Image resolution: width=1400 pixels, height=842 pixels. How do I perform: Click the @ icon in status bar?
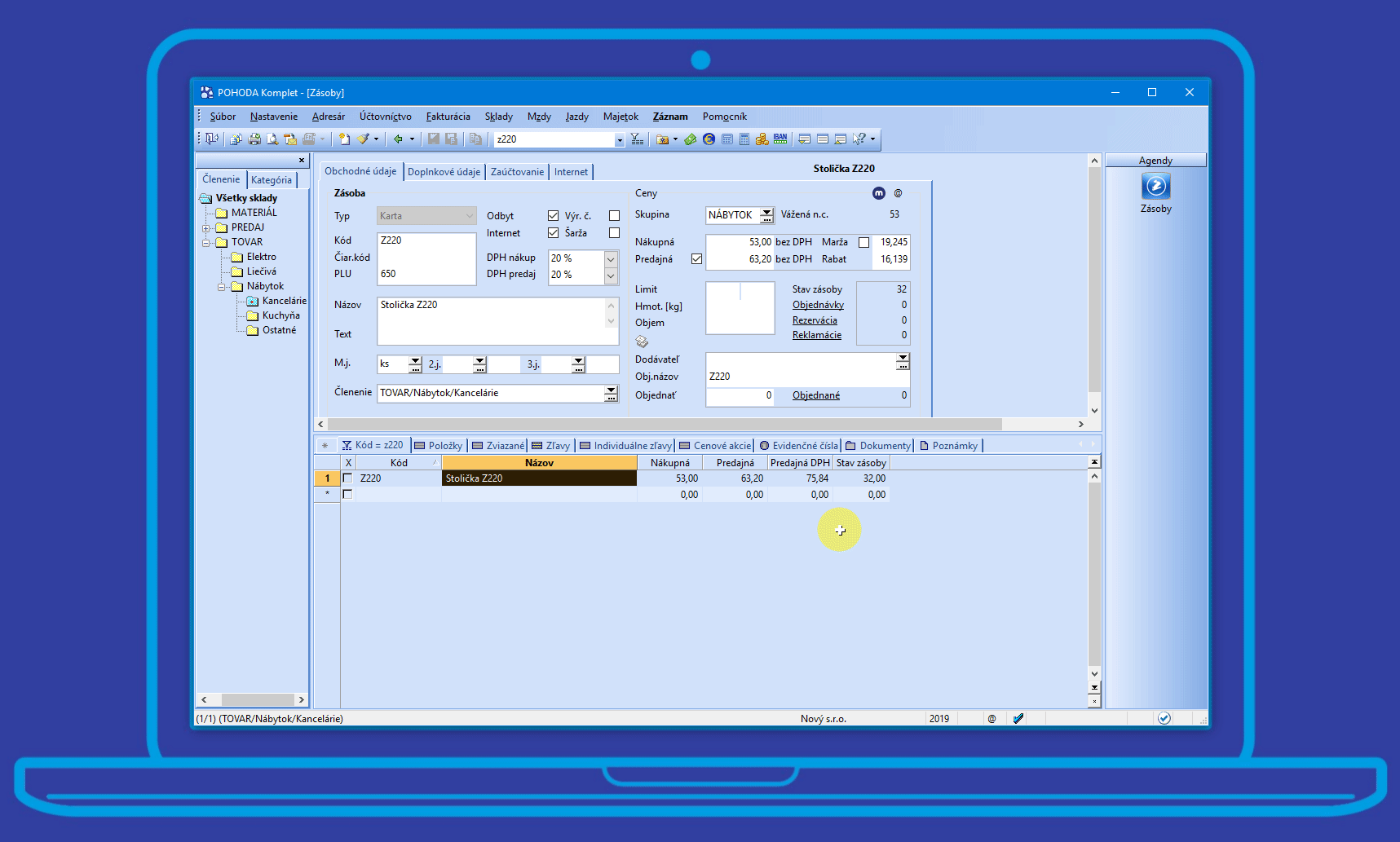(x=991, y=719)
